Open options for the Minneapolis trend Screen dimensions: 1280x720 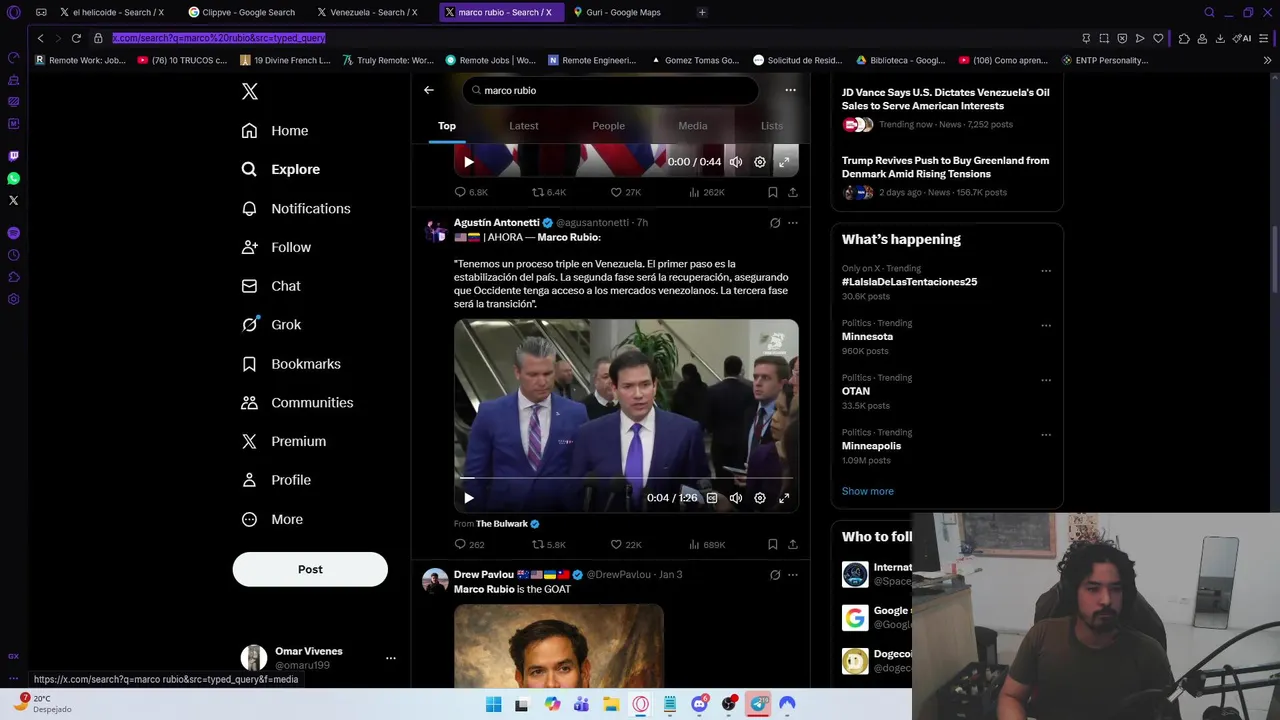click(1046, 435)
